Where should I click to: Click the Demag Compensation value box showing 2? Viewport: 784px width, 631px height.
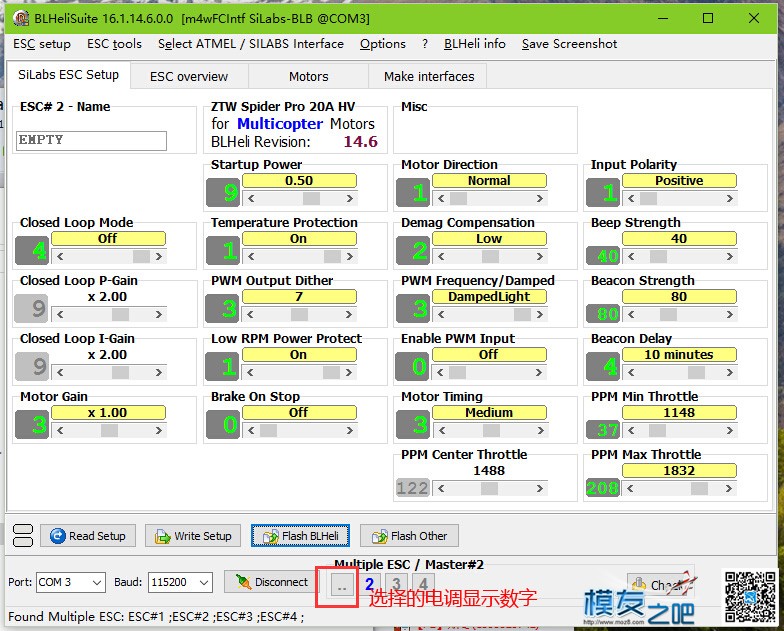[413, 250]
